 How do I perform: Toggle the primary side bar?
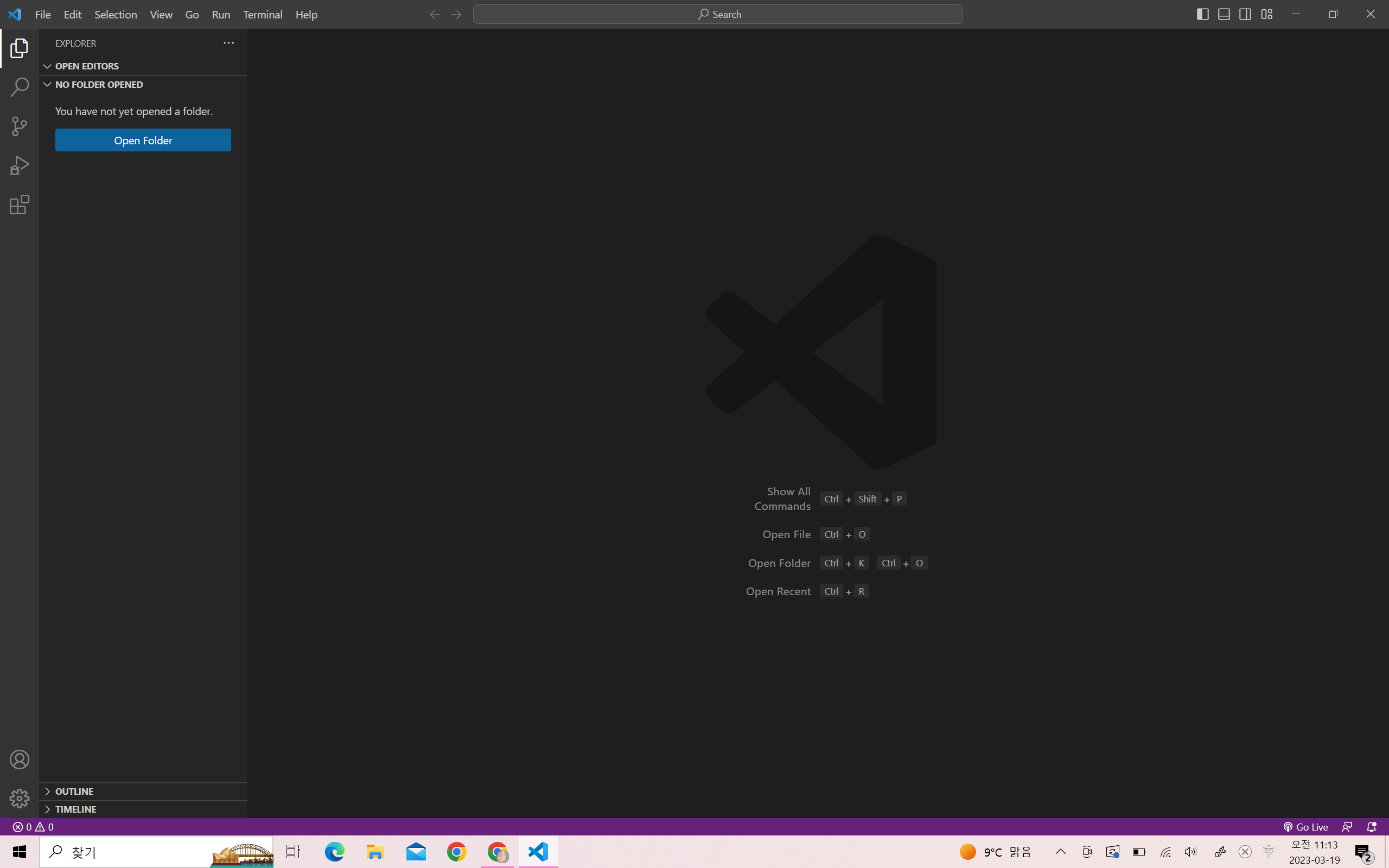coord(1202,14)
